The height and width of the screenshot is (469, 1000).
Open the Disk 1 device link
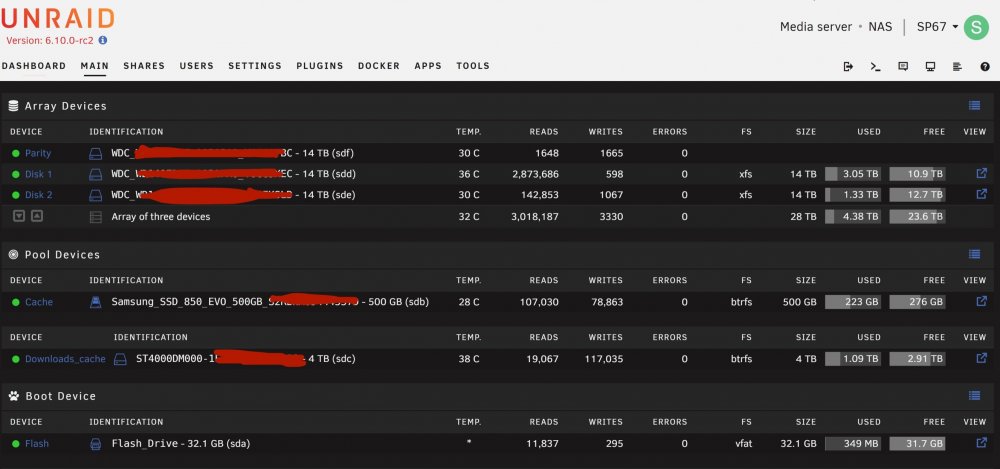39,174
